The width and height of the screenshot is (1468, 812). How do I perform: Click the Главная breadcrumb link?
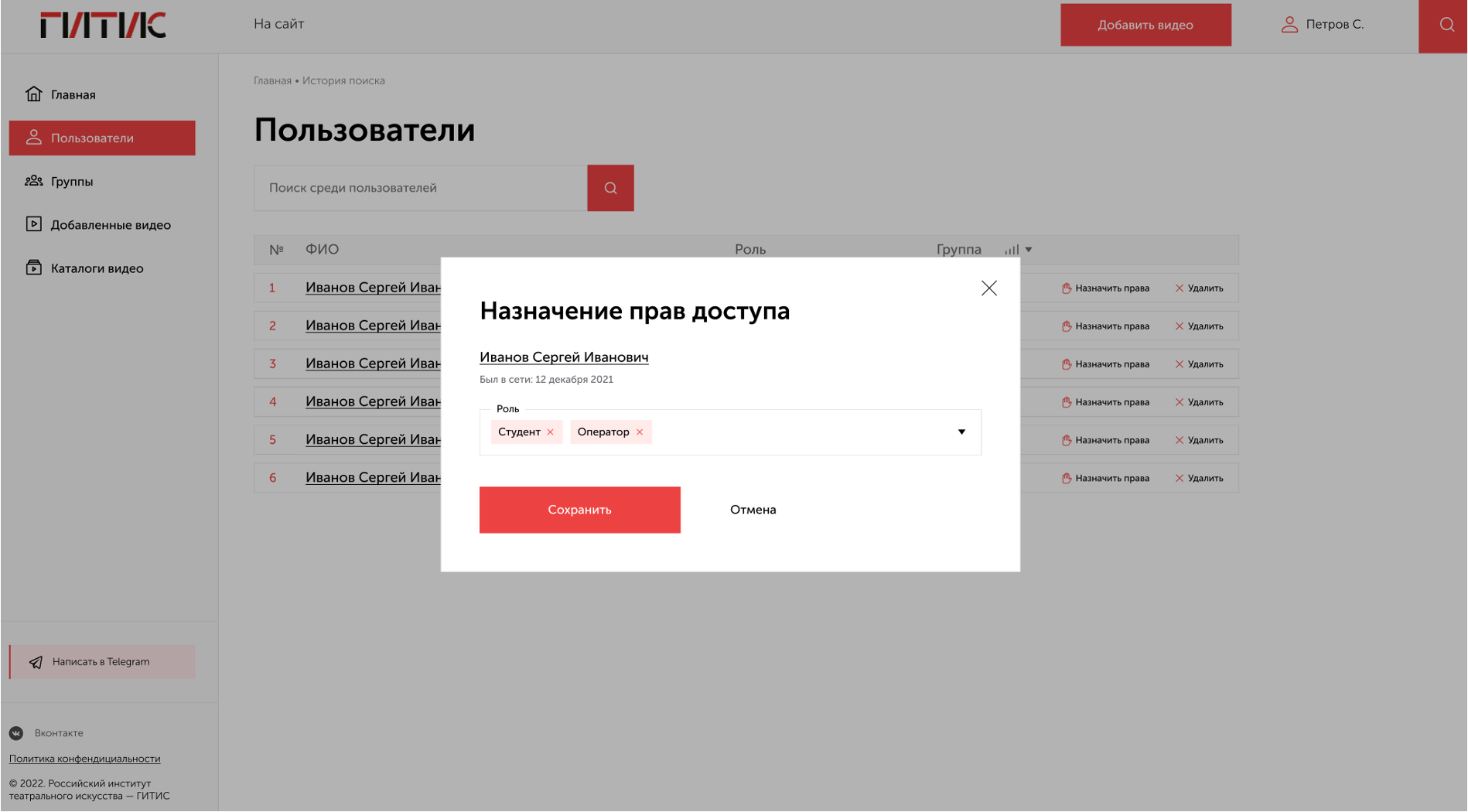coord(272,80)
